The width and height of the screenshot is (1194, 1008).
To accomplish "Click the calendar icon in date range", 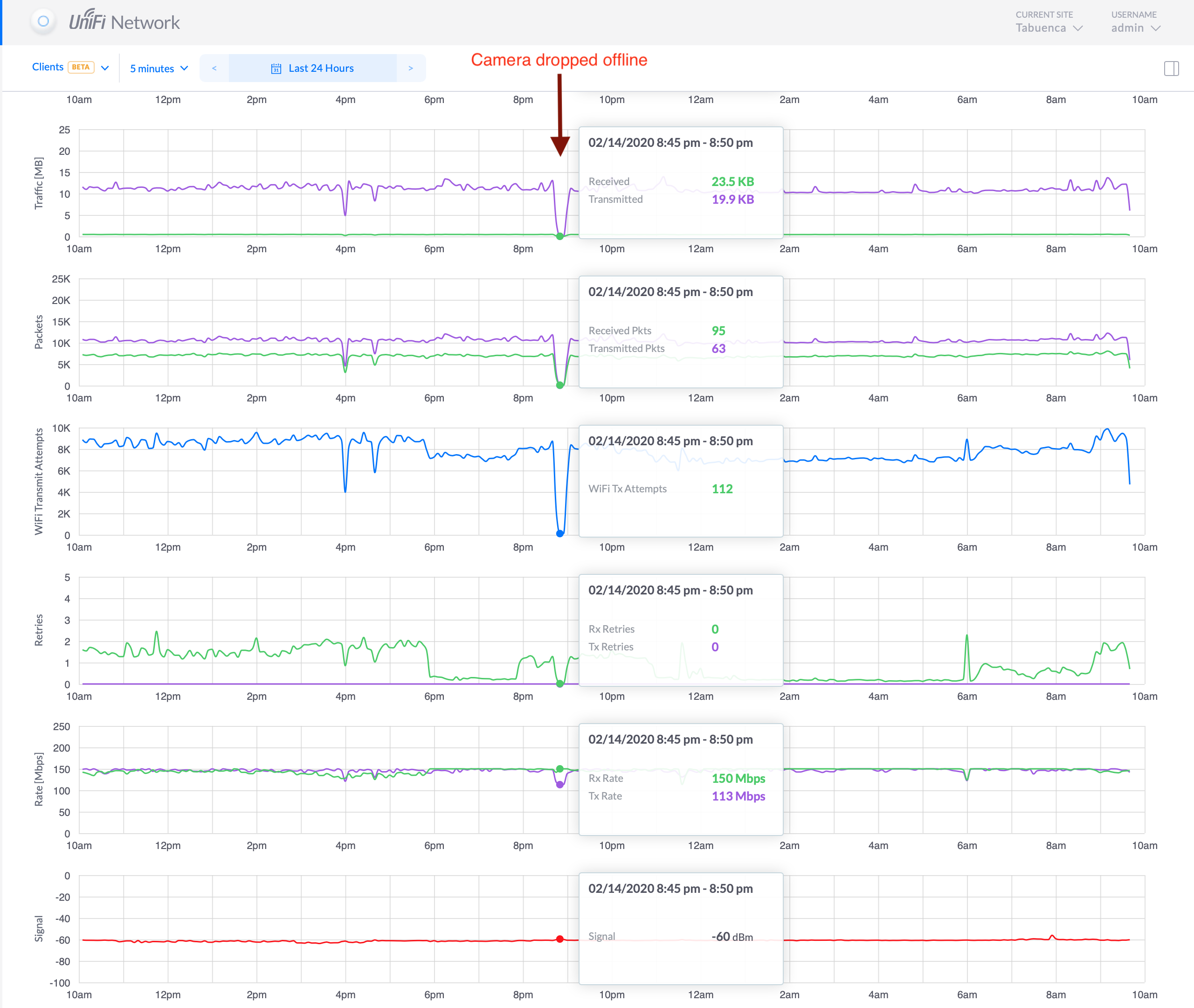I will tap(276, 69).
